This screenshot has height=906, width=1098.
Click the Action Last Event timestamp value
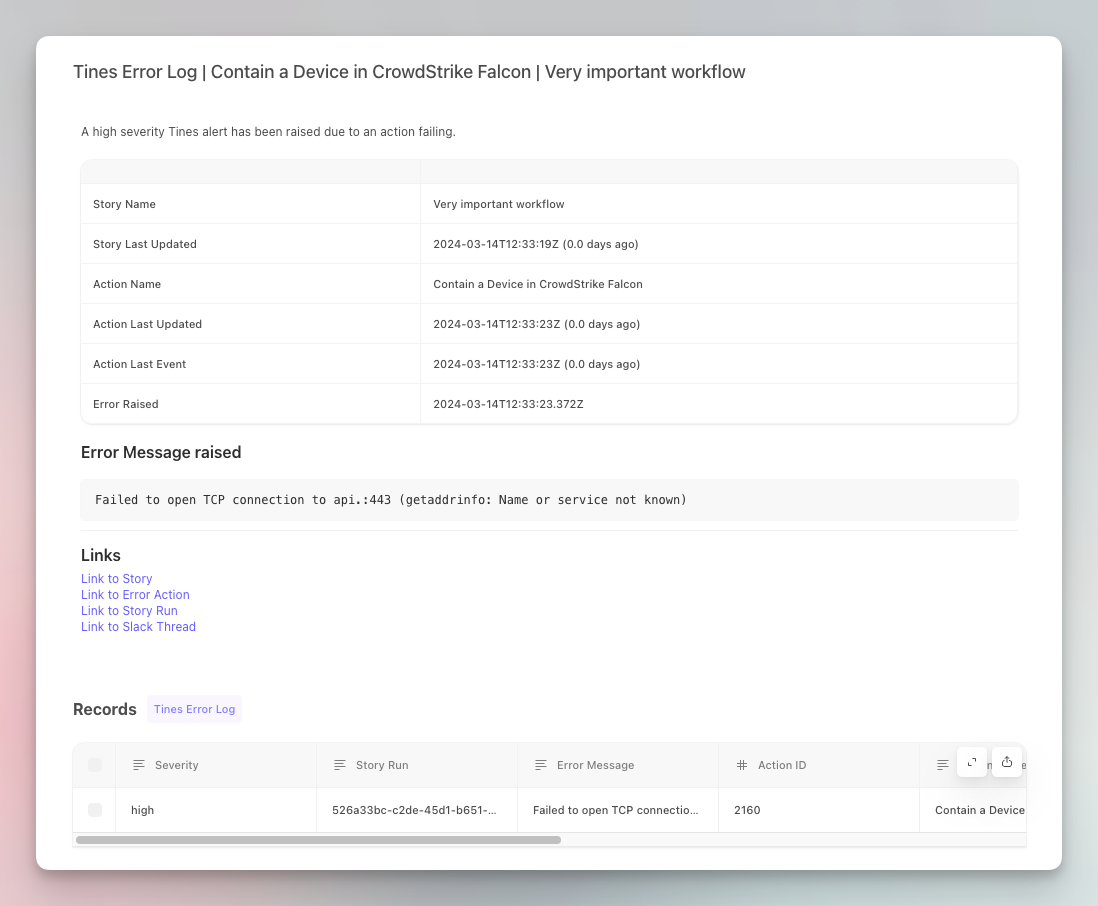[x=536, y=364]
